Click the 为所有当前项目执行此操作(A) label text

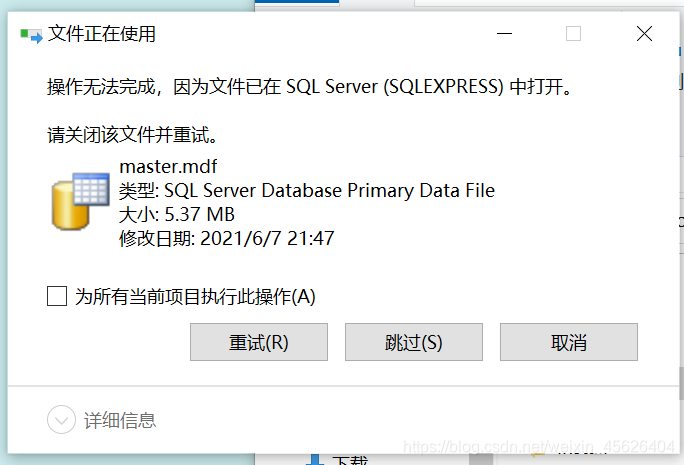coord(195,297)
